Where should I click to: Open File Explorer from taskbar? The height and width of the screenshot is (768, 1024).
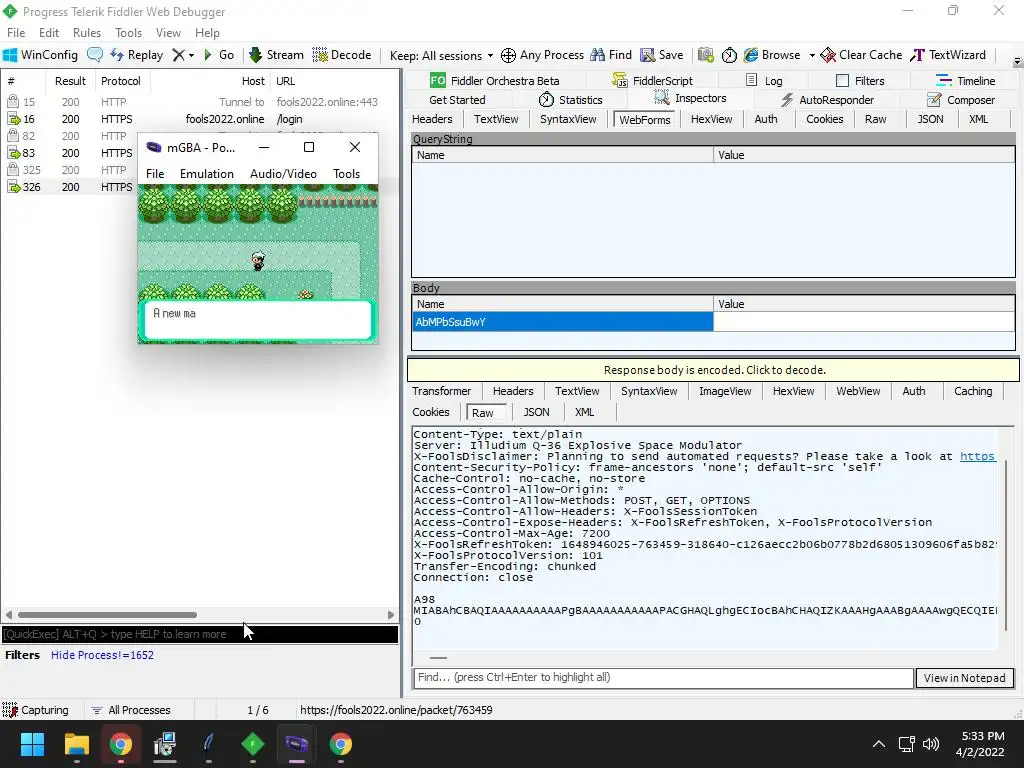tap(76, 744)
